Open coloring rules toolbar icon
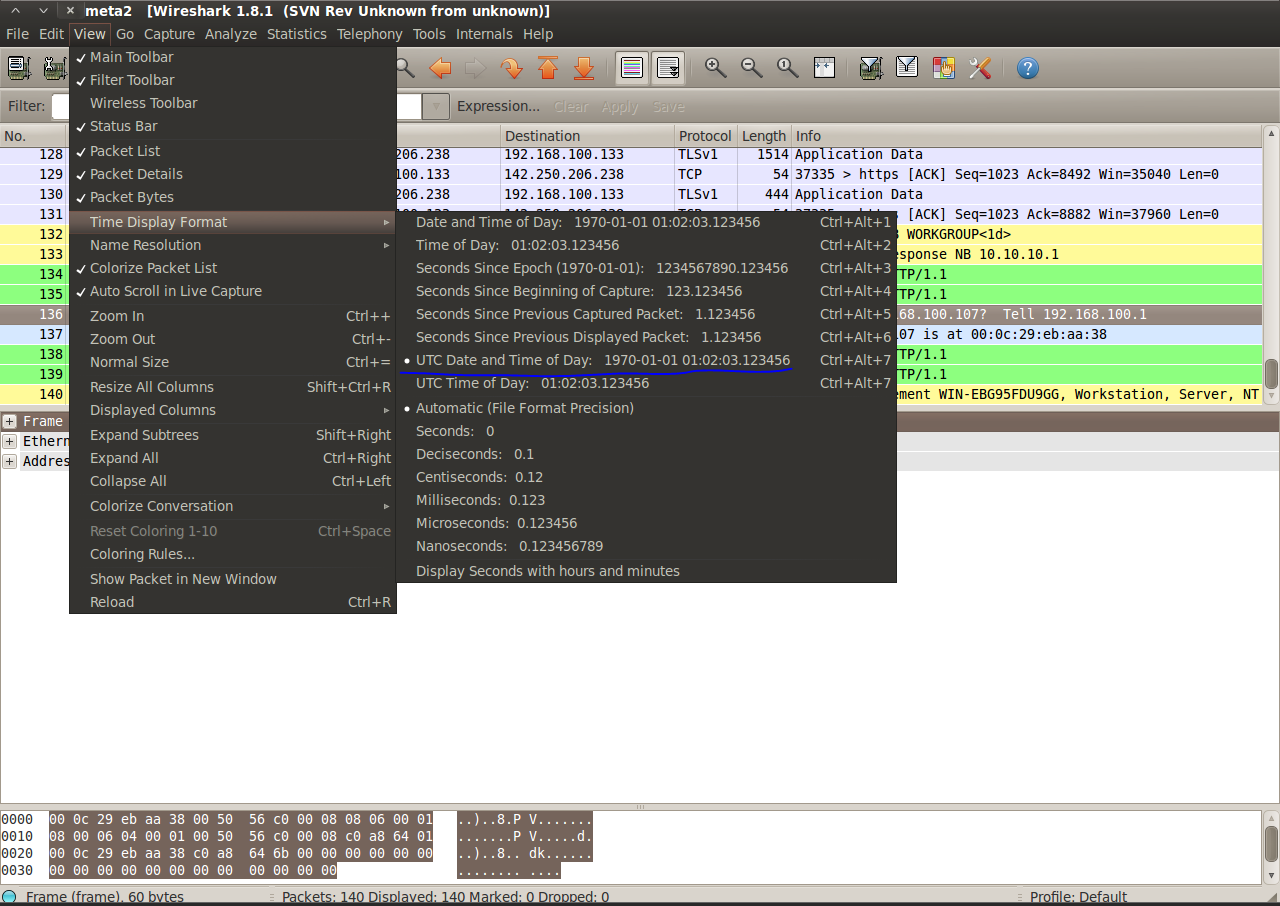The width and height of the screenshot is (1280, 906). [943, 68]
